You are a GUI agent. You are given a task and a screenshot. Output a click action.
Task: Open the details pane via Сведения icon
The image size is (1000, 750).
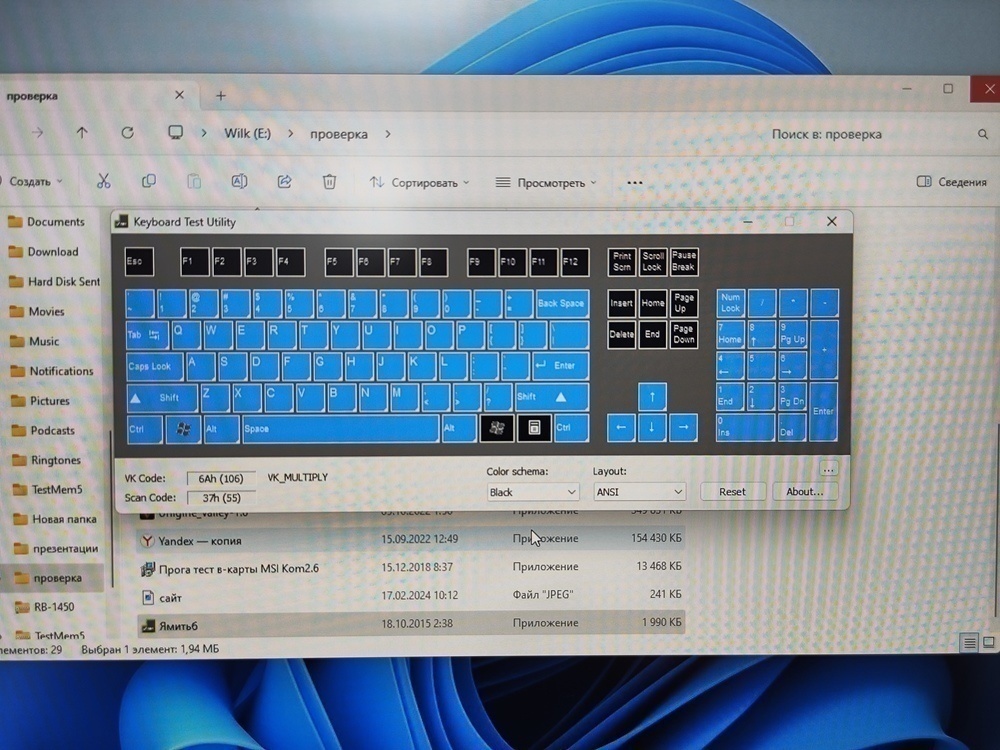[945, 181]
